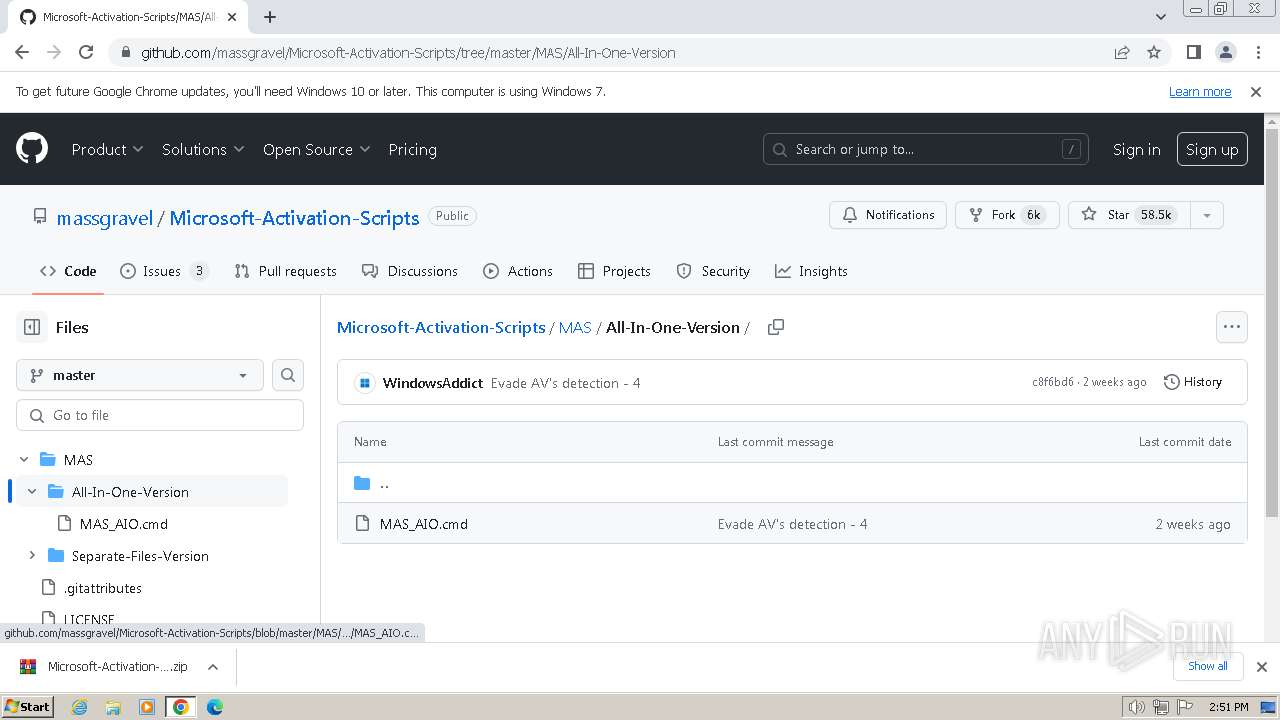Go to the GitHub home logo
1280x720 pixels.
(x=32, y=149)
